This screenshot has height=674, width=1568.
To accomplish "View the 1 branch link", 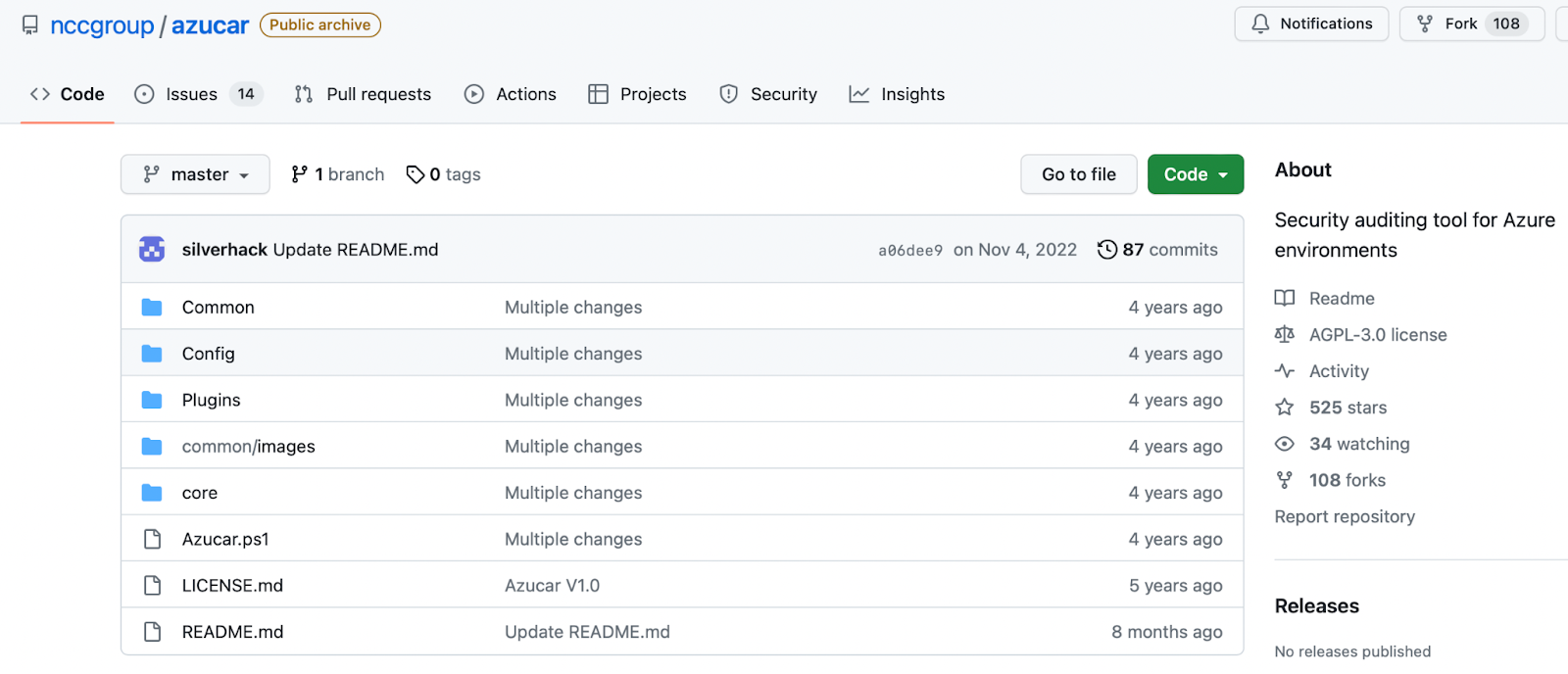I will [338, 174].
